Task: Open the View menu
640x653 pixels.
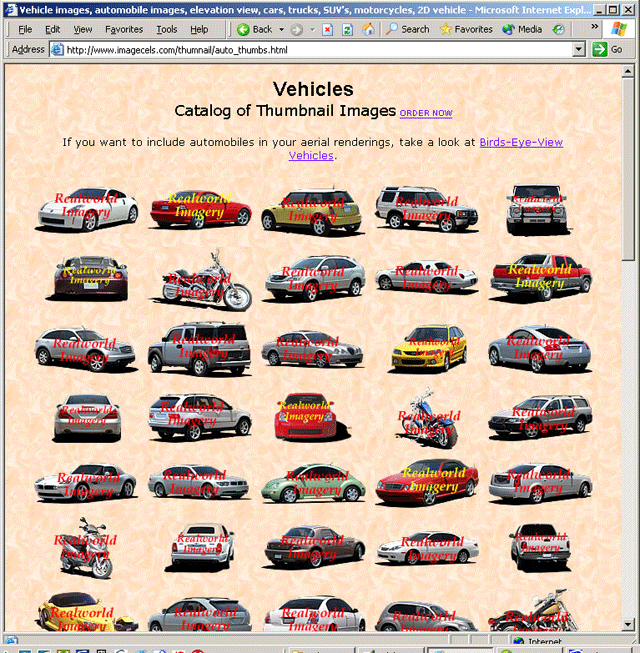Action: pos(82,30)
